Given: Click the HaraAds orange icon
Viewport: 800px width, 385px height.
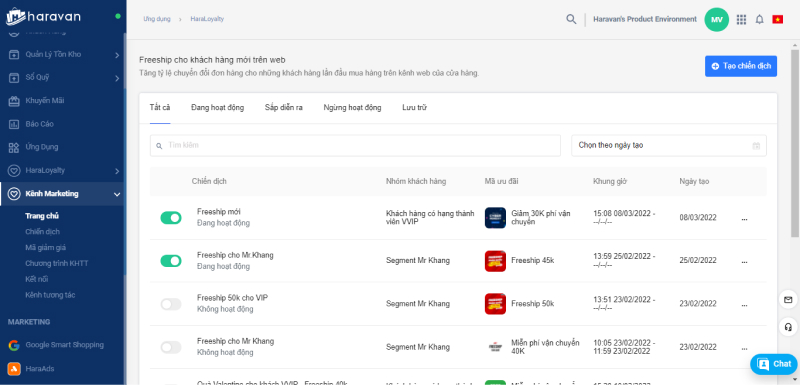Looking at the screenshot, I should click(14, 369).
